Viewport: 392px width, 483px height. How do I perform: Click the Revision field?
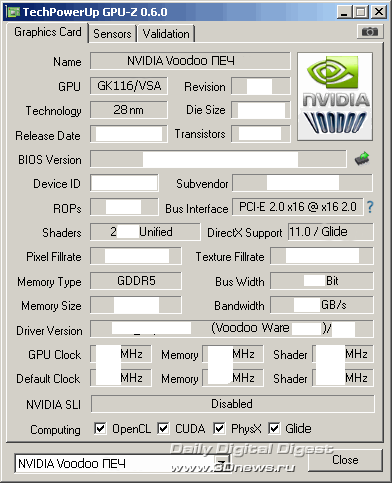261,86
